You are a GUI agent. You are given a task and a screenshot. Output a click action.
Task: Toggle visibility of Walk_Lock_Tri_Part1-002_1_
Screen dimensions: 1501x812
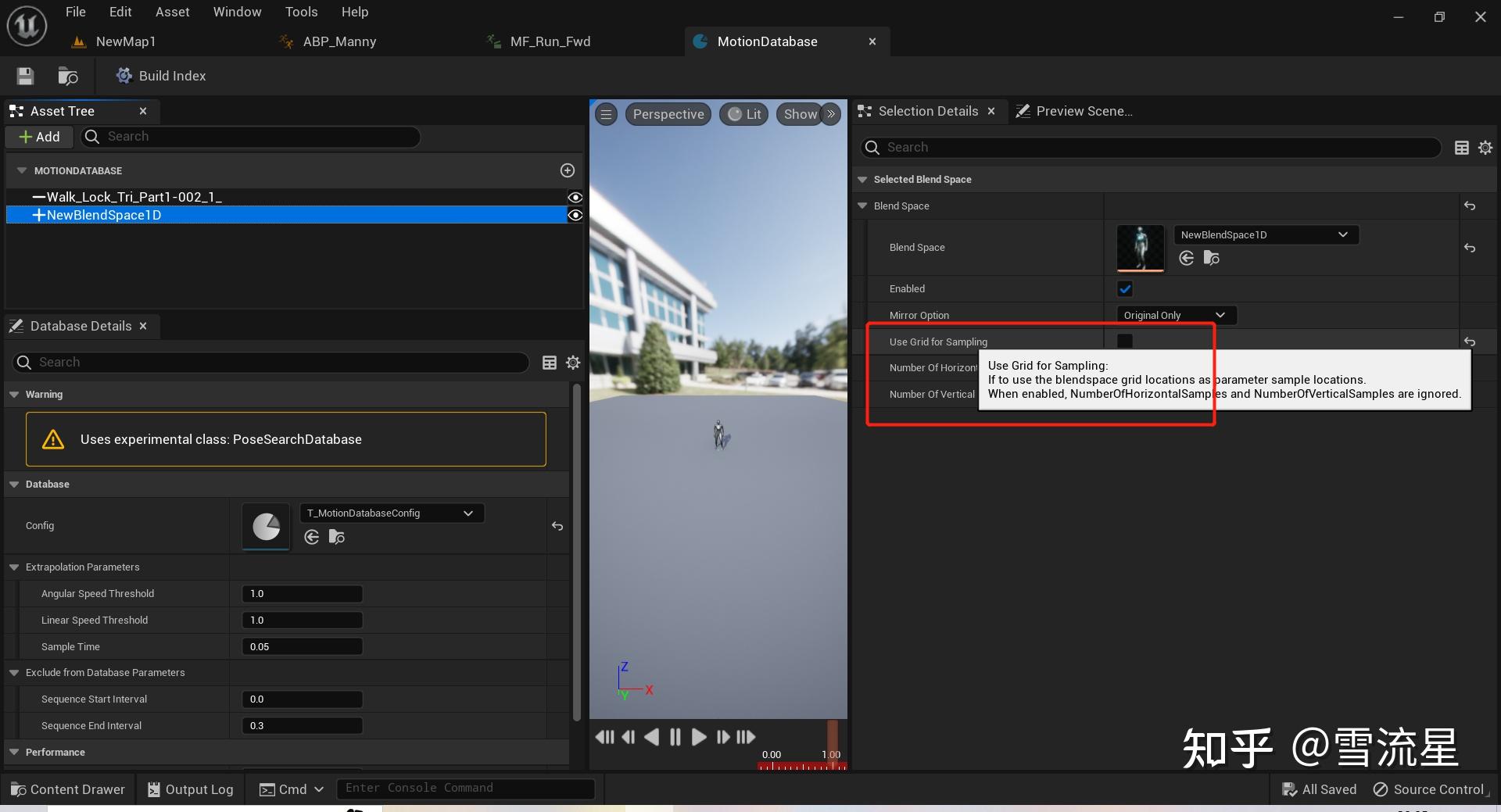[575, 197]
